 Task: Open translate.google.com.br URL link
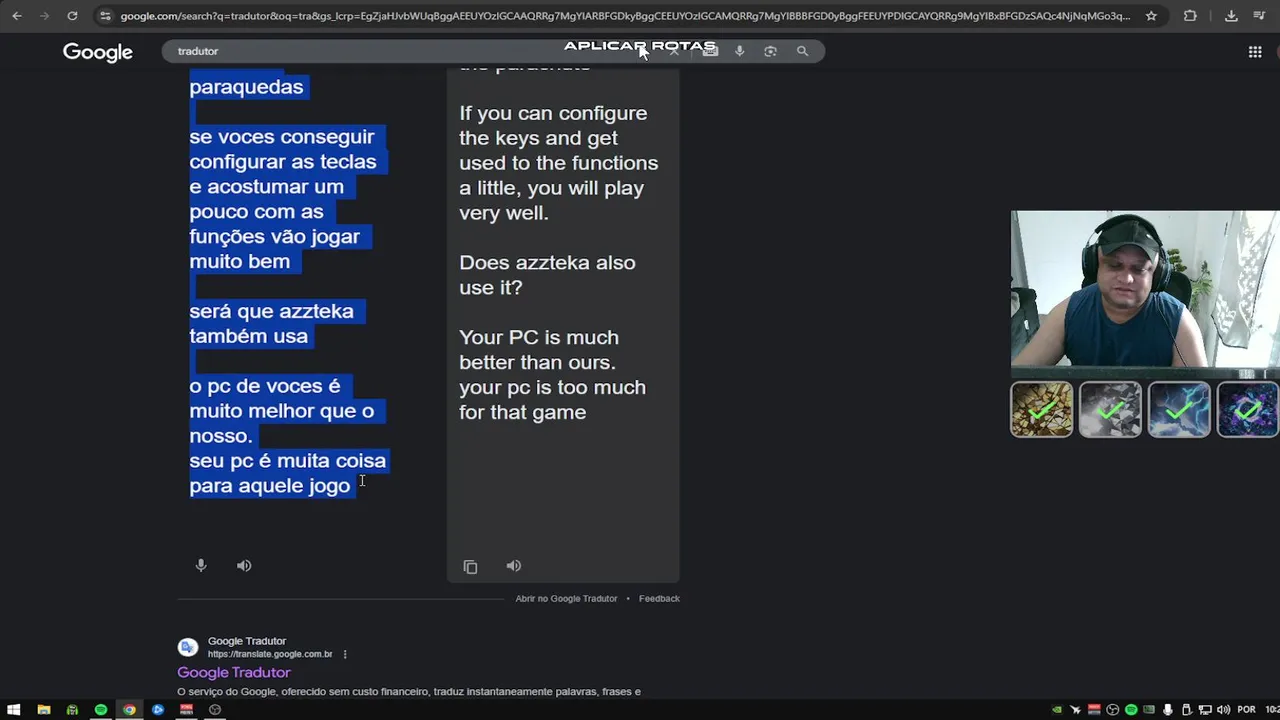point(270,654)
